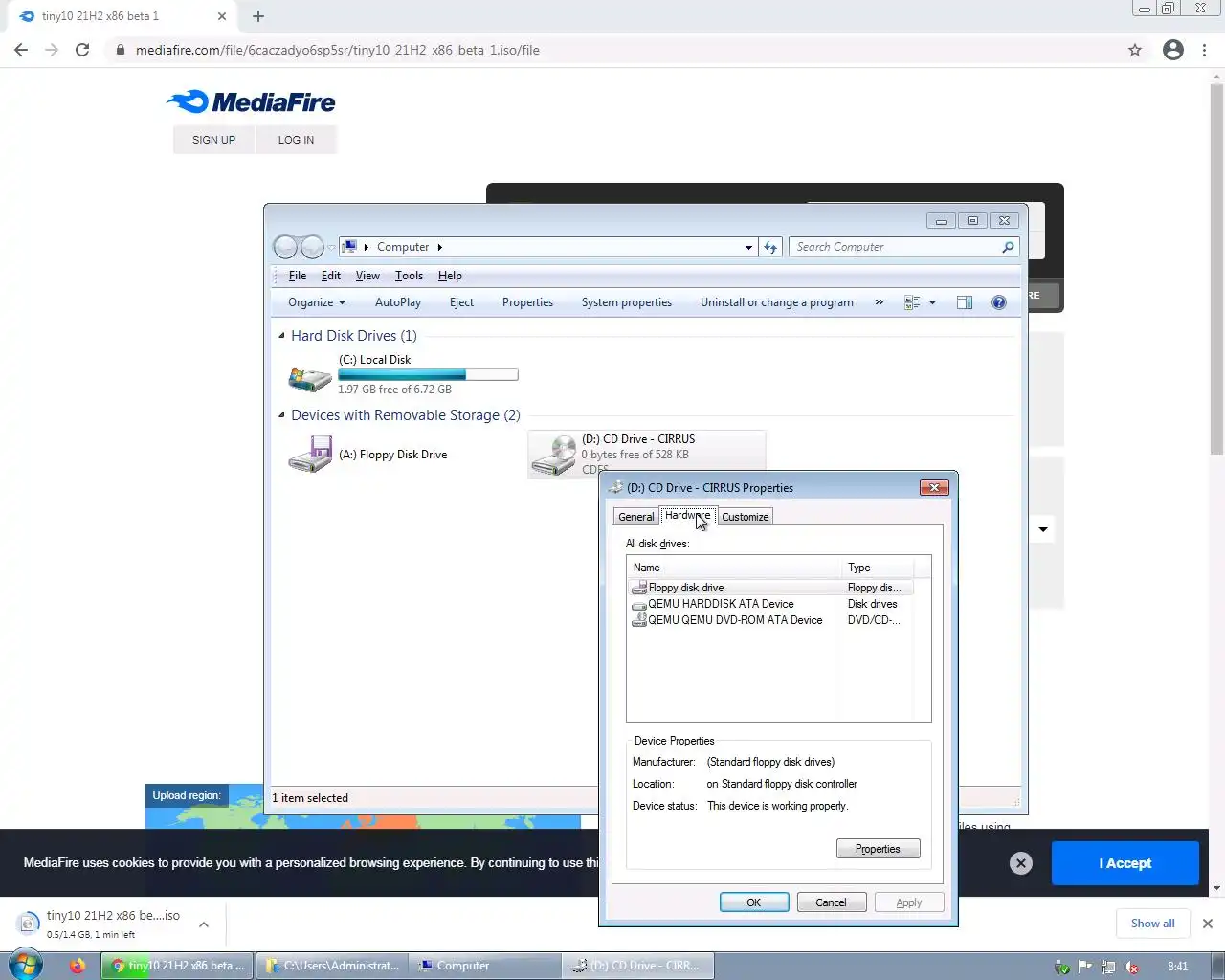
Task: Click Uninstall or change a program
Action: 777,302
